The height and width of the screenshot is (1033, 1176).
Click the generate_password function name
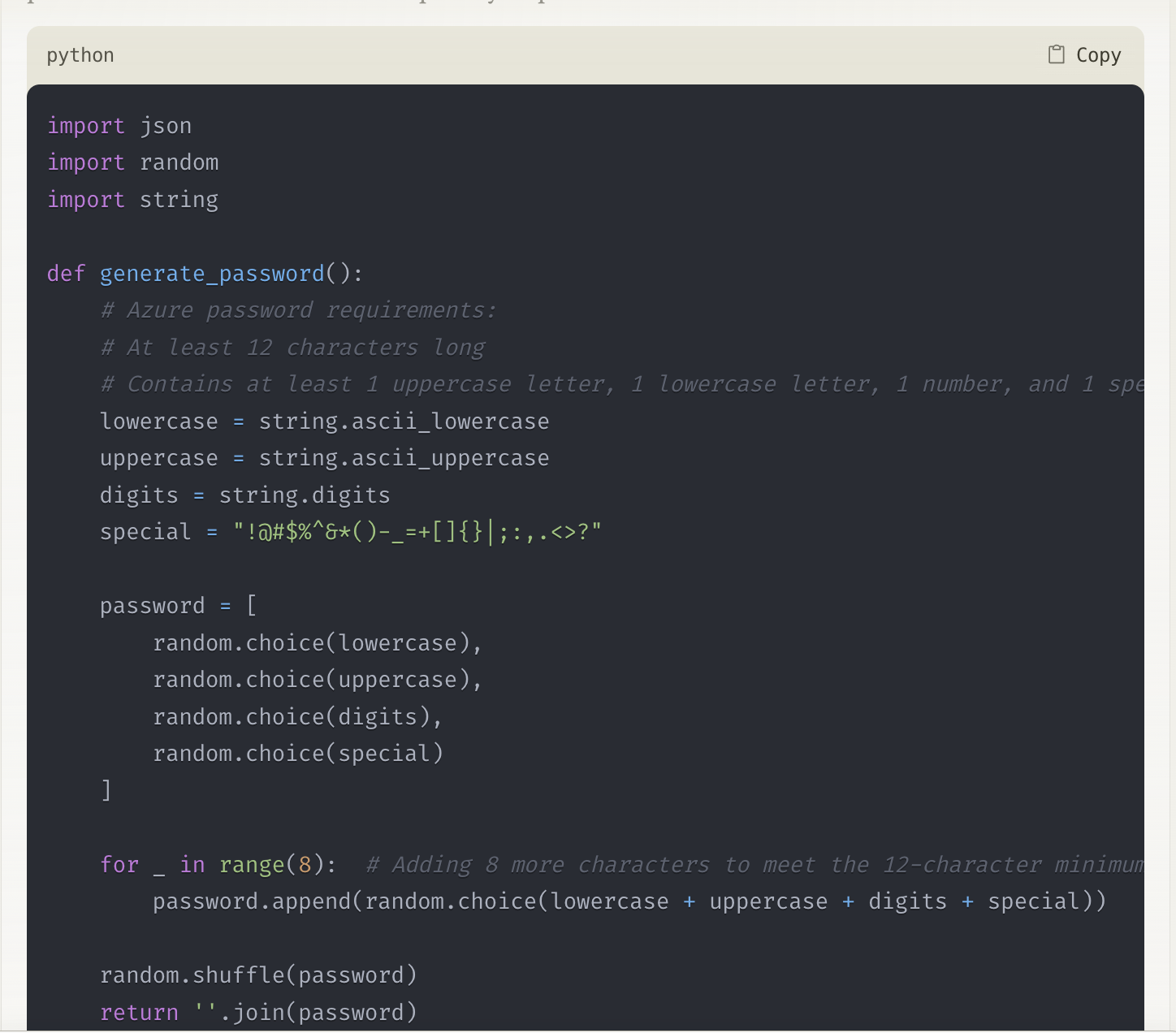pyautogui.click(x=212, y=274)
